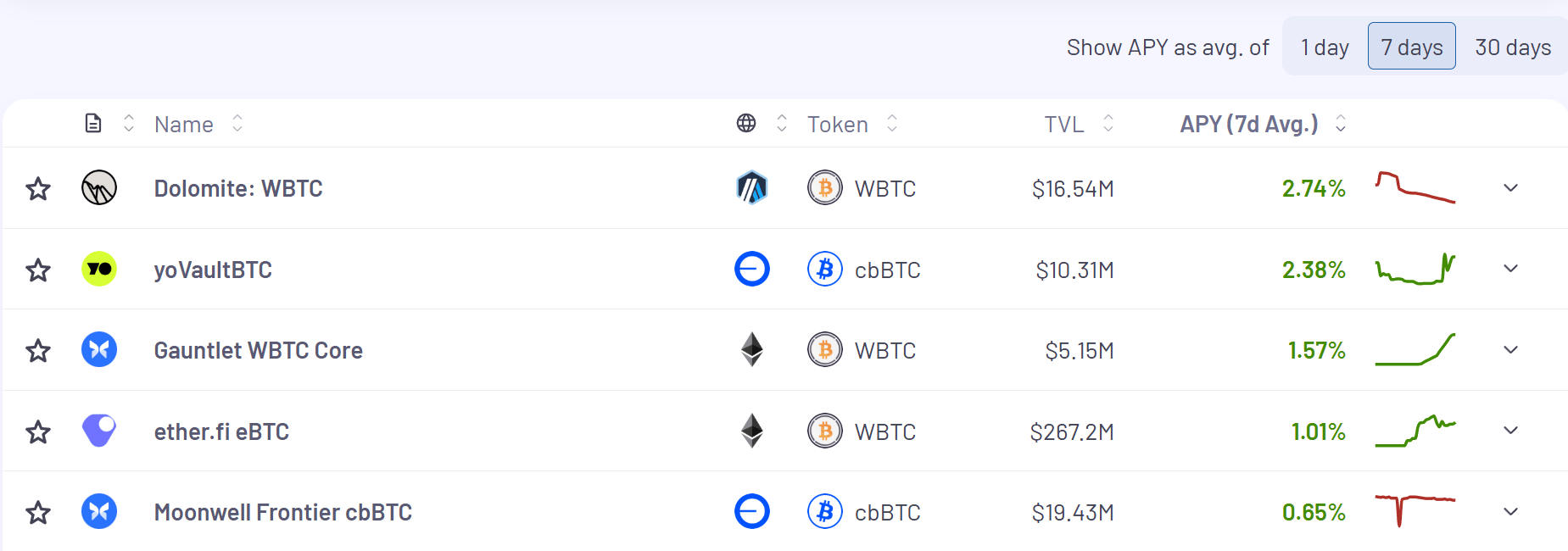Click the Base chain icon in yoVaultBTC row
Image resolution: width=1568 pixels, height=551 pixels.
(752, 269)
